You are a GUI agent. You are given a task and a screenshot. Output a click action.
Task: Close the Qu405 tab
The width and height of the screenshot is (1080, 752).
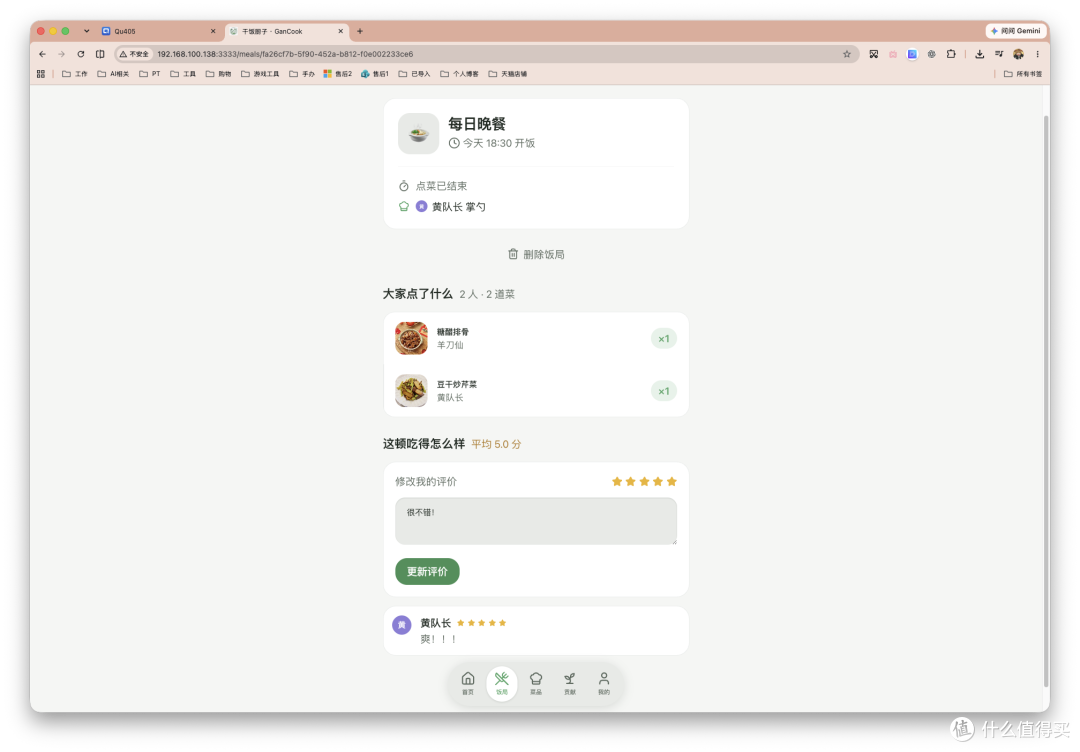click(x=213, y=31)
